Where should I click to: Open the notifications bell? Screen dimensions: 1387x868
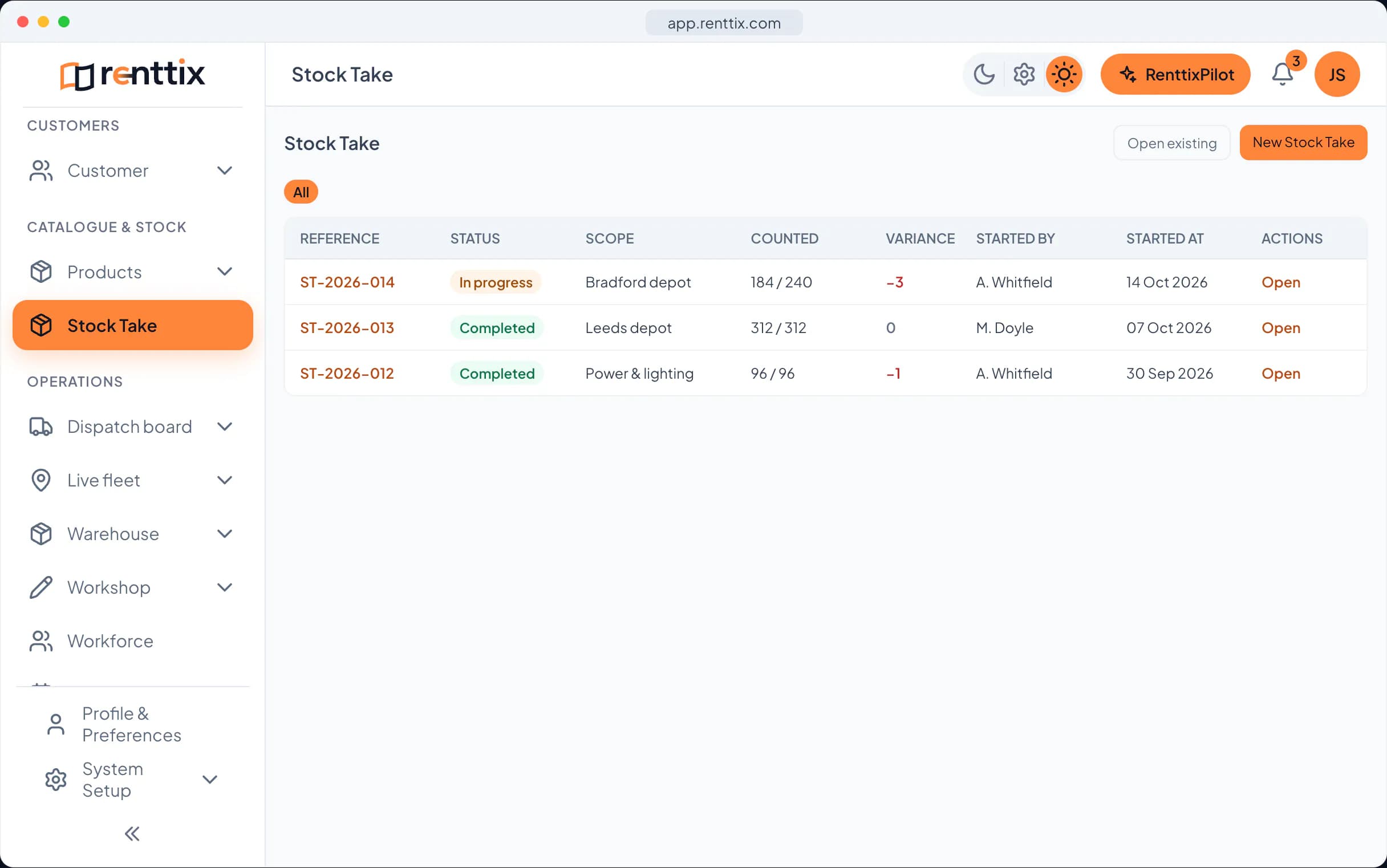click(1283, 75)
